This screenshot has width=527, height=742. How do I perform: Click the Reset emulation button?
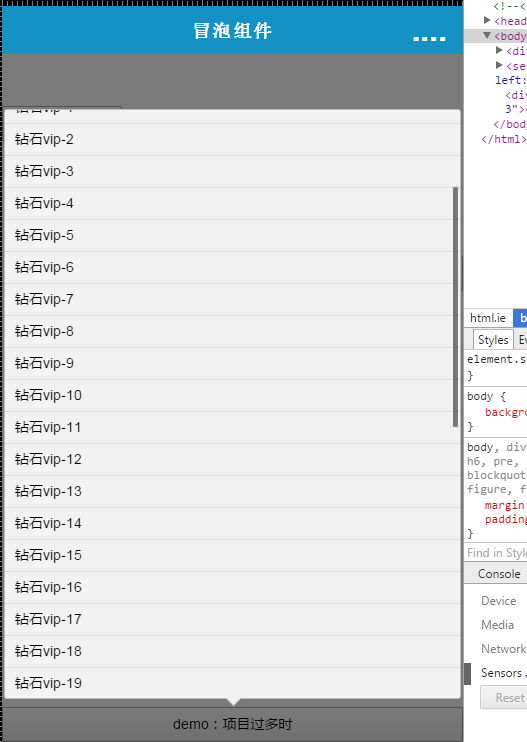click(x=504, y=698)
